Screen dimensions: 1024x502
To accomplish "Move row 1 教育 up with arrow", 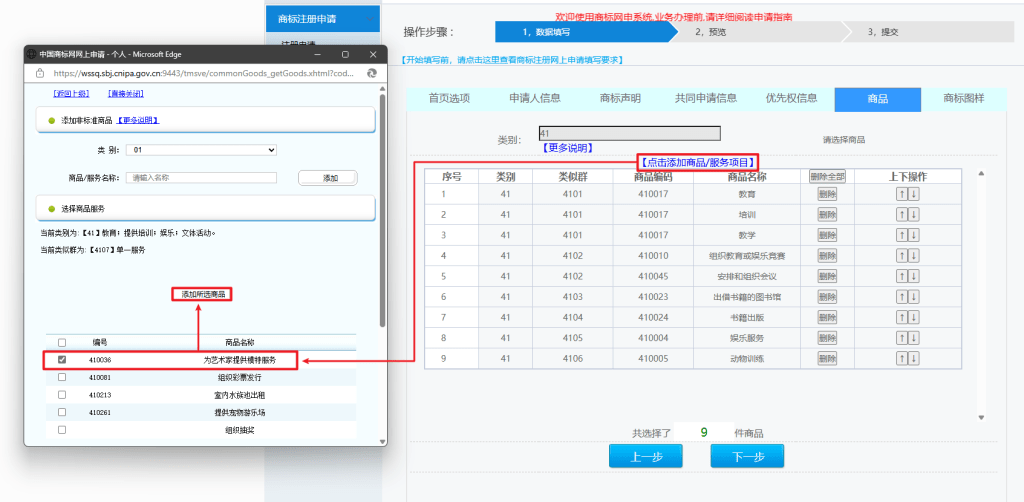I will click(x=902, y=195).
